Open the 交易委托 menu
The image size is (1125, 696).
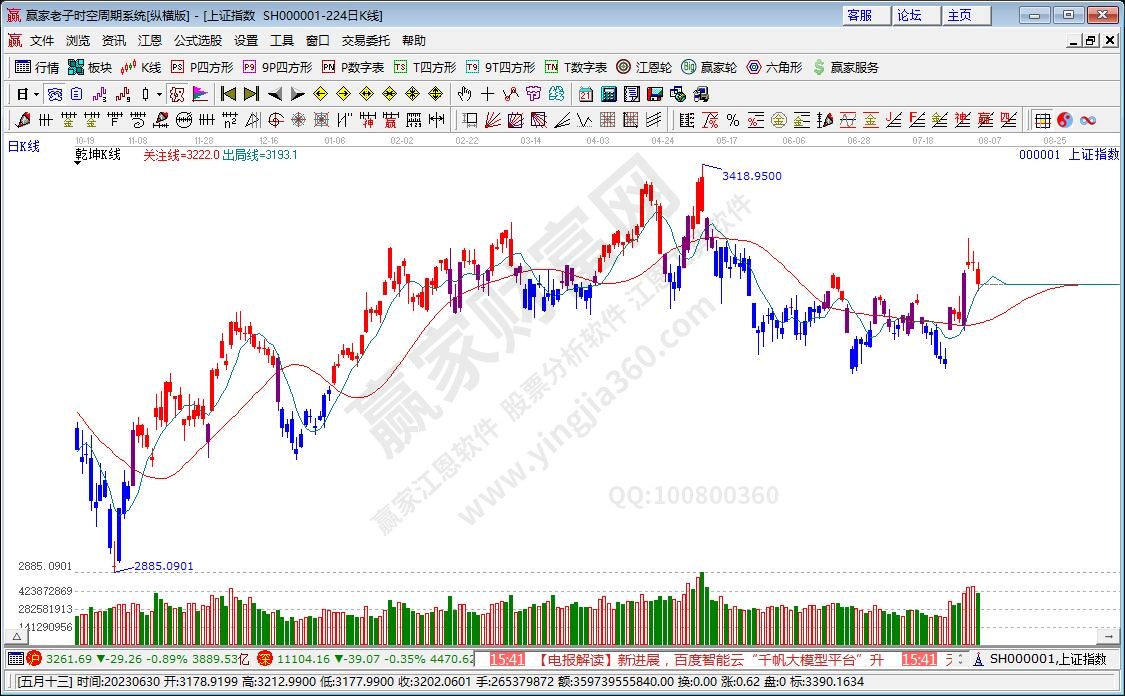coord(366,41)
